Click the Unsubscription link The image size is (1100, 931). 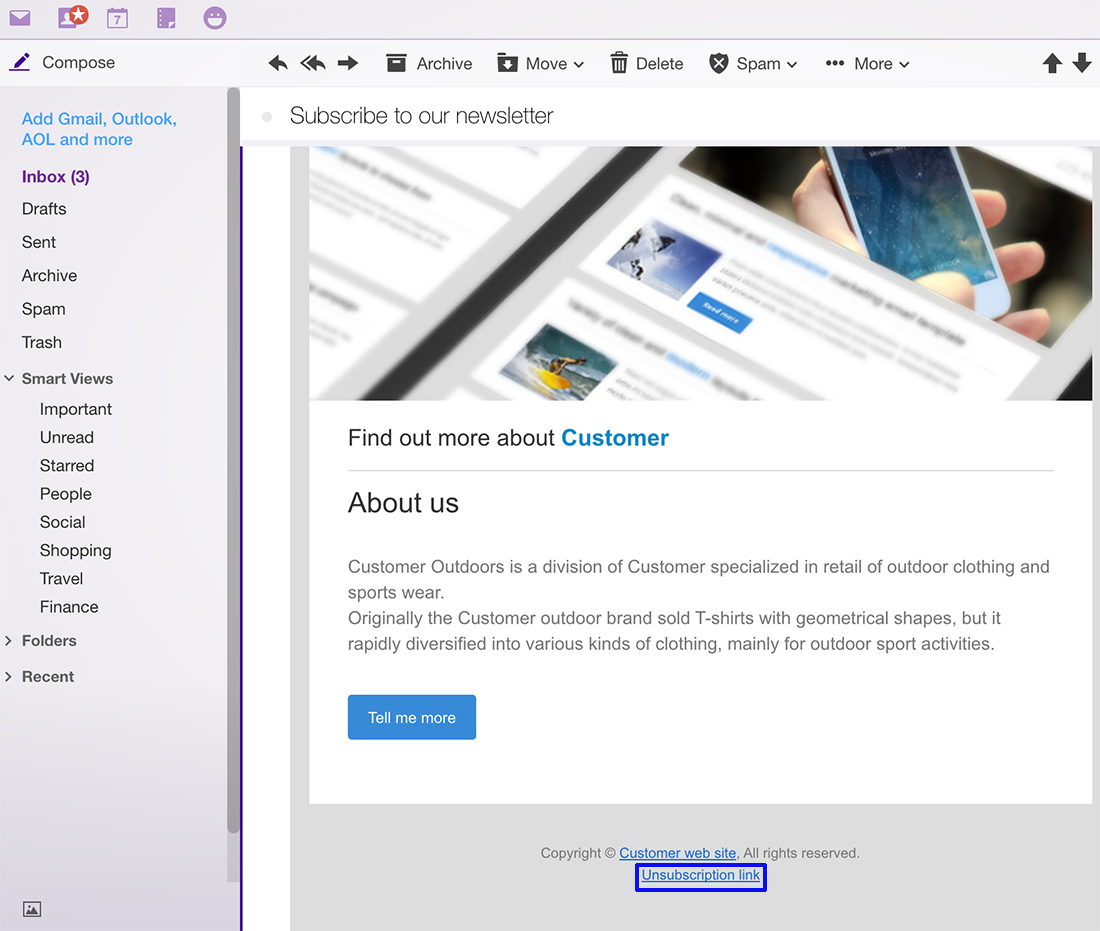coord(700,875)
